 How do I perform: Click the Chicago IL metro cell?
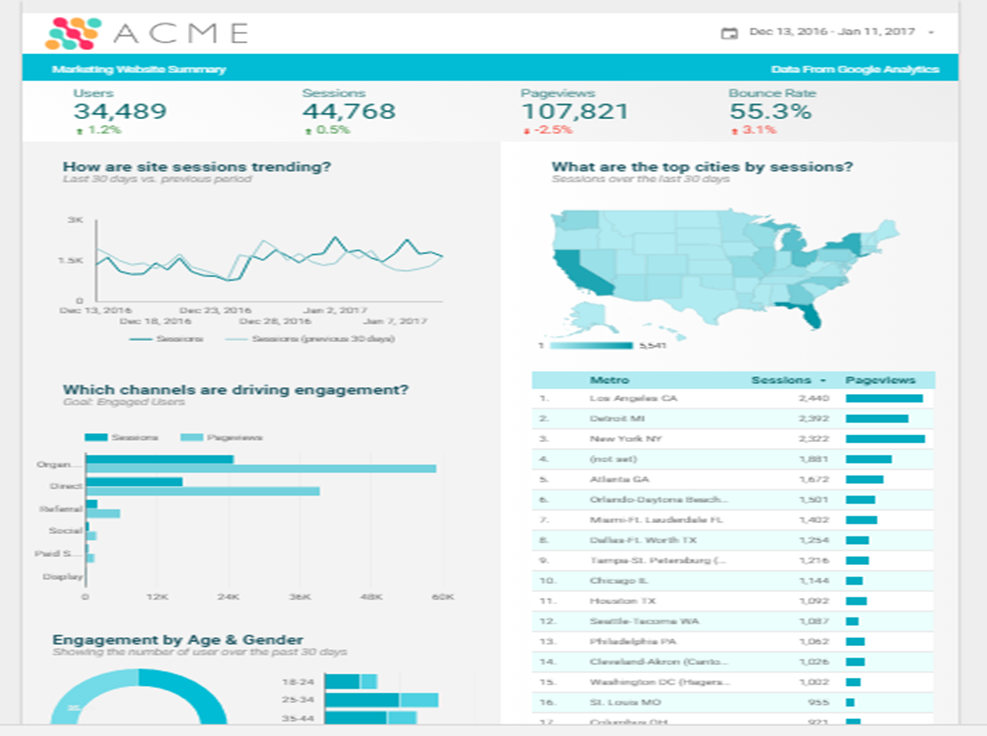(x=618, y=580)
